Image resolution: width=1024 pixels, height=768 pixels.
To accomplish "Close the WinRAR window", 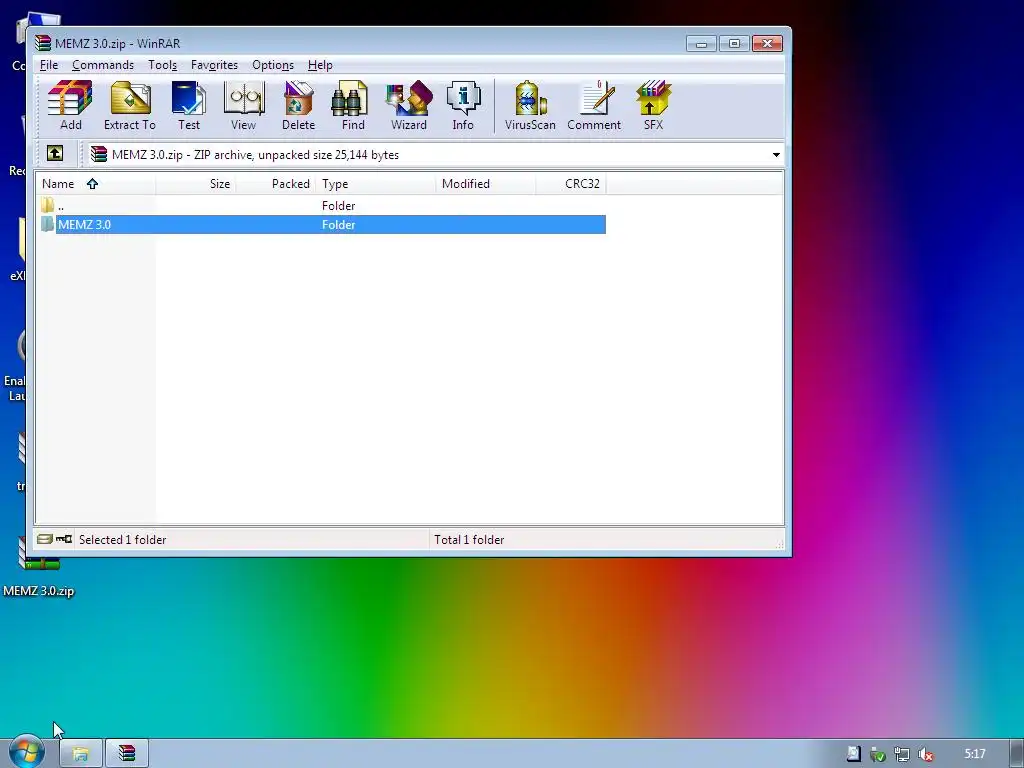I will 767,44.
